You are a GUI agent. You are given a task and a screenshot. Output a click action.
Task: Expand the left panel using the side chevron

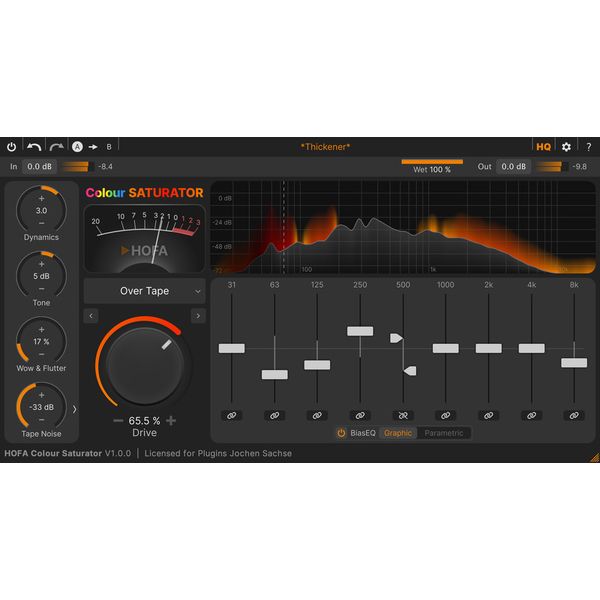coord(74,408)
